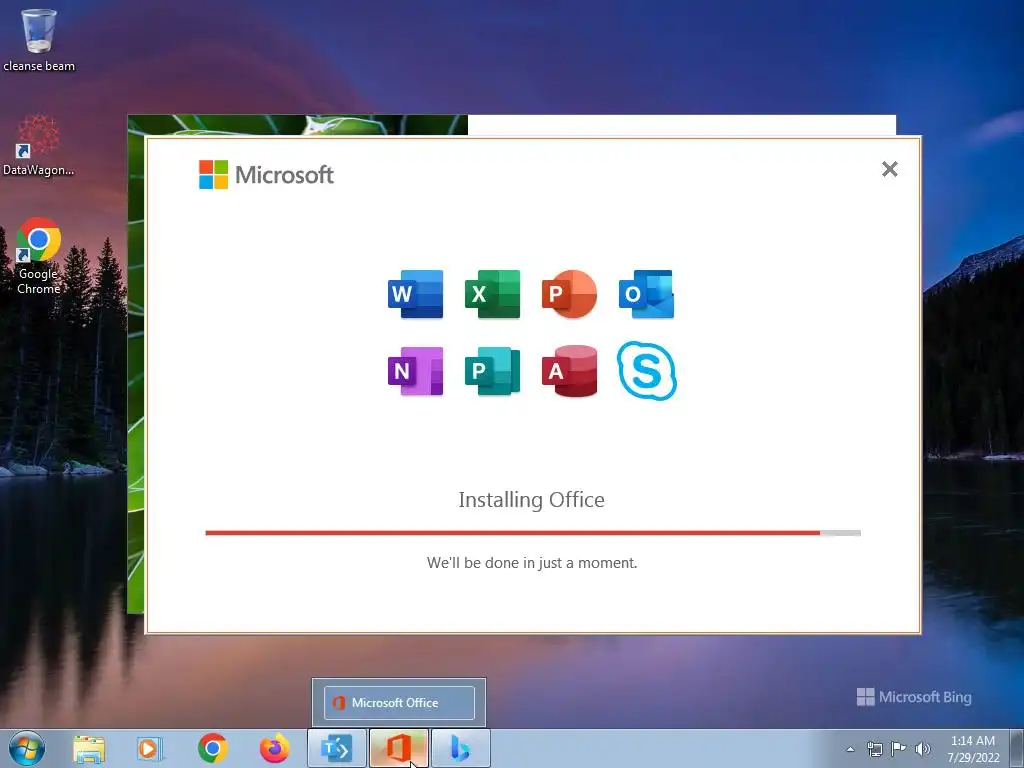Open the network tray icon
Image resolution: width=1024 pixels, height=768 pixels.
874,749
